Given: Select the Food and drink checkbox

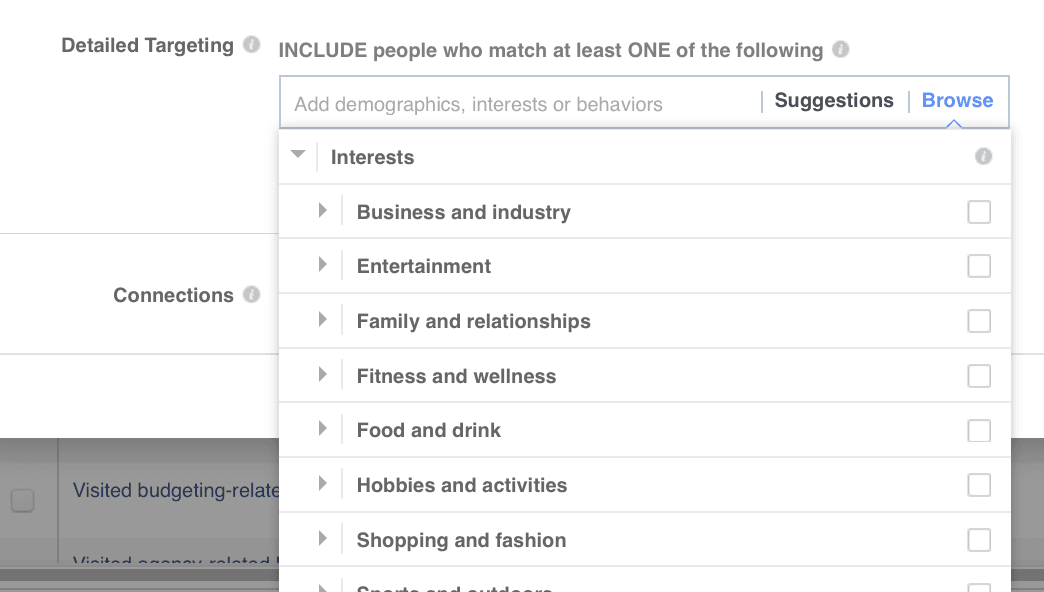Looking at the screenshot, I should (x=979, y=430).
